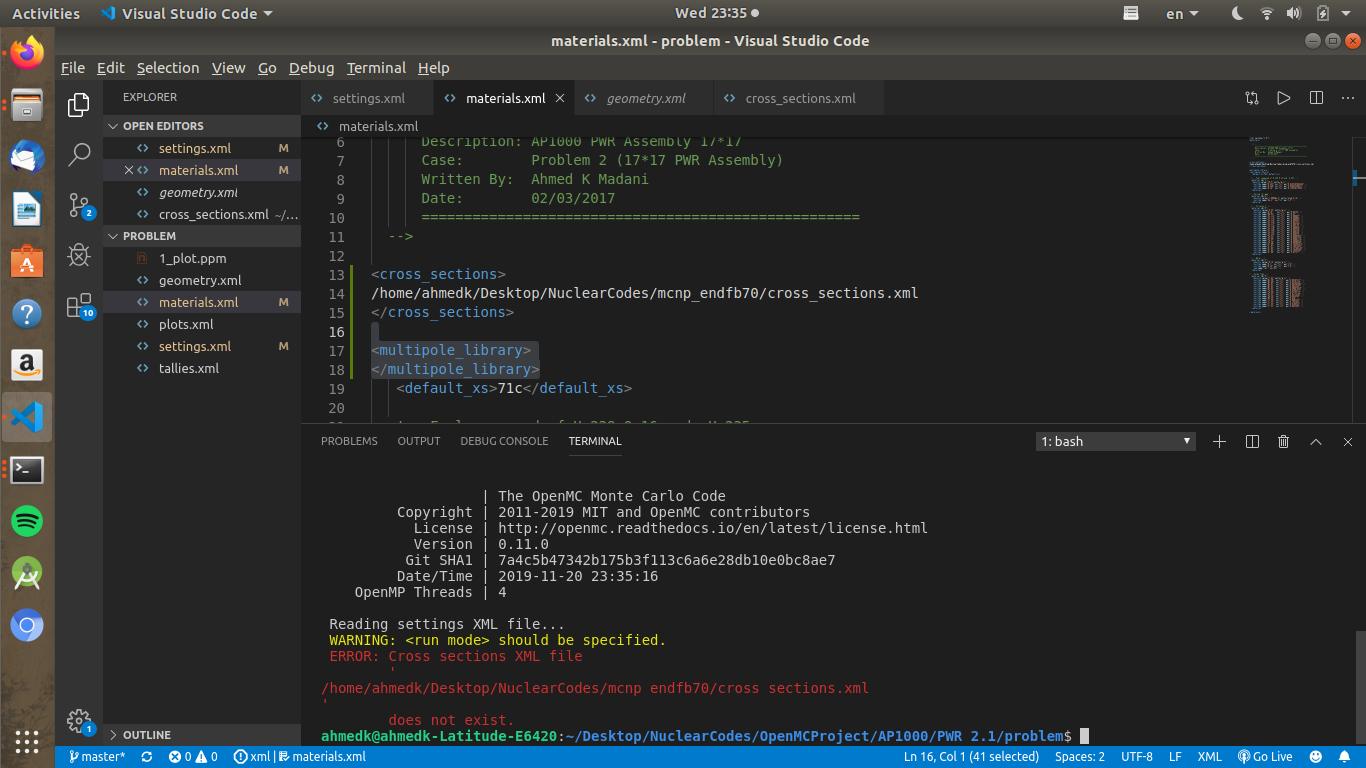Create a new terminal with plus icon
Image resolution: width=1366 pixels, height=768 pixels.
click(1219, 441)
